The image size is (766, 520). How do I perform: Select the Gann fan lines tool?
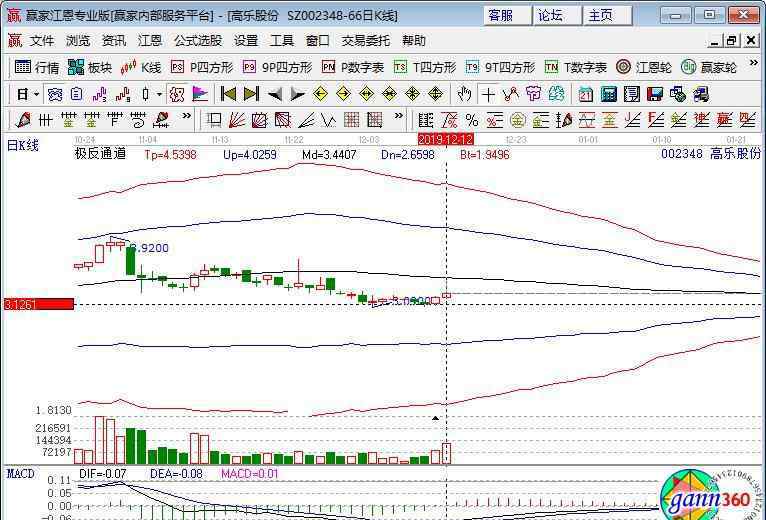coord(237,120)
